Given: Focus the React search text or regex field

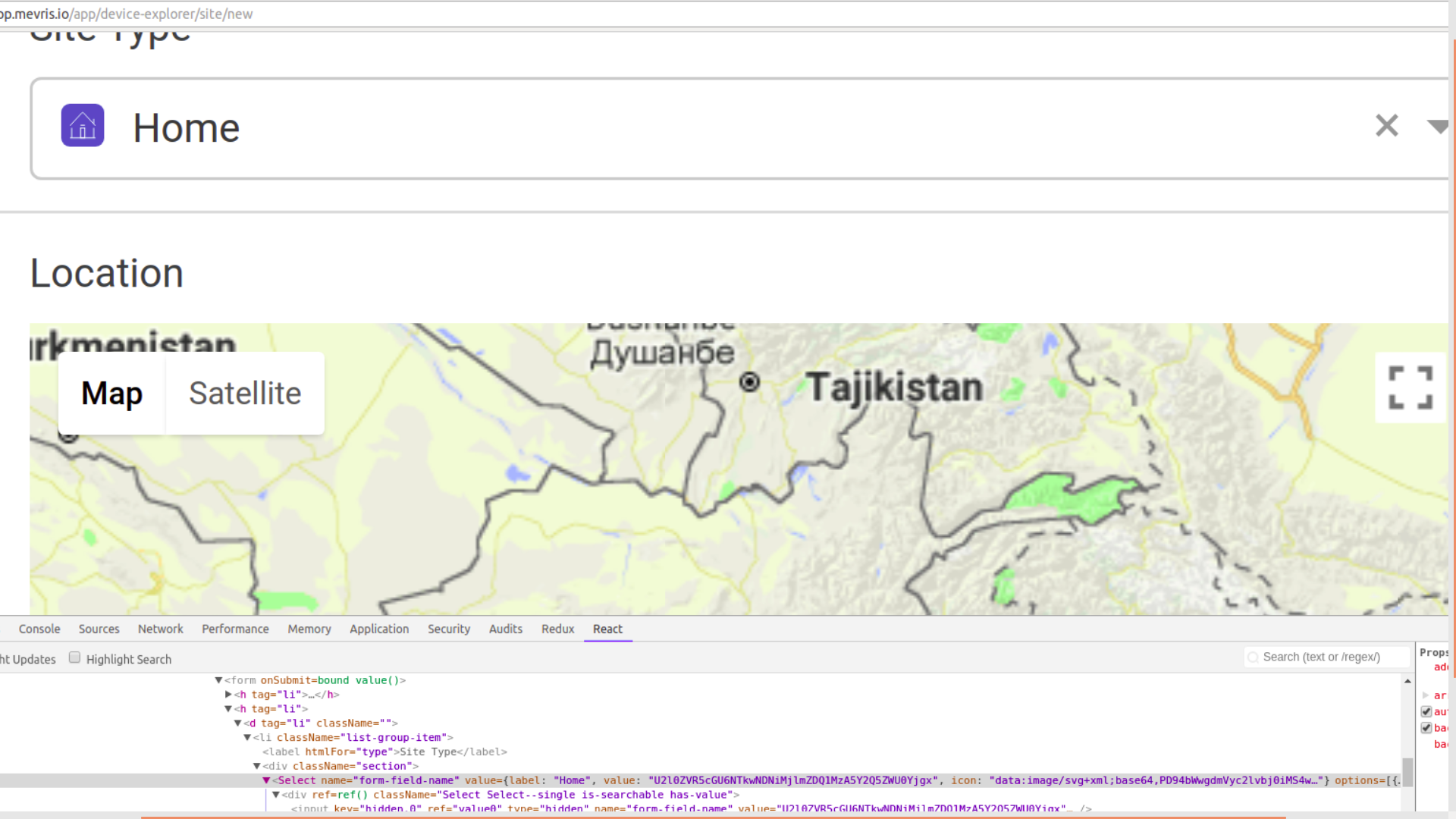Looking at the screenshot, I should 1327,657.
